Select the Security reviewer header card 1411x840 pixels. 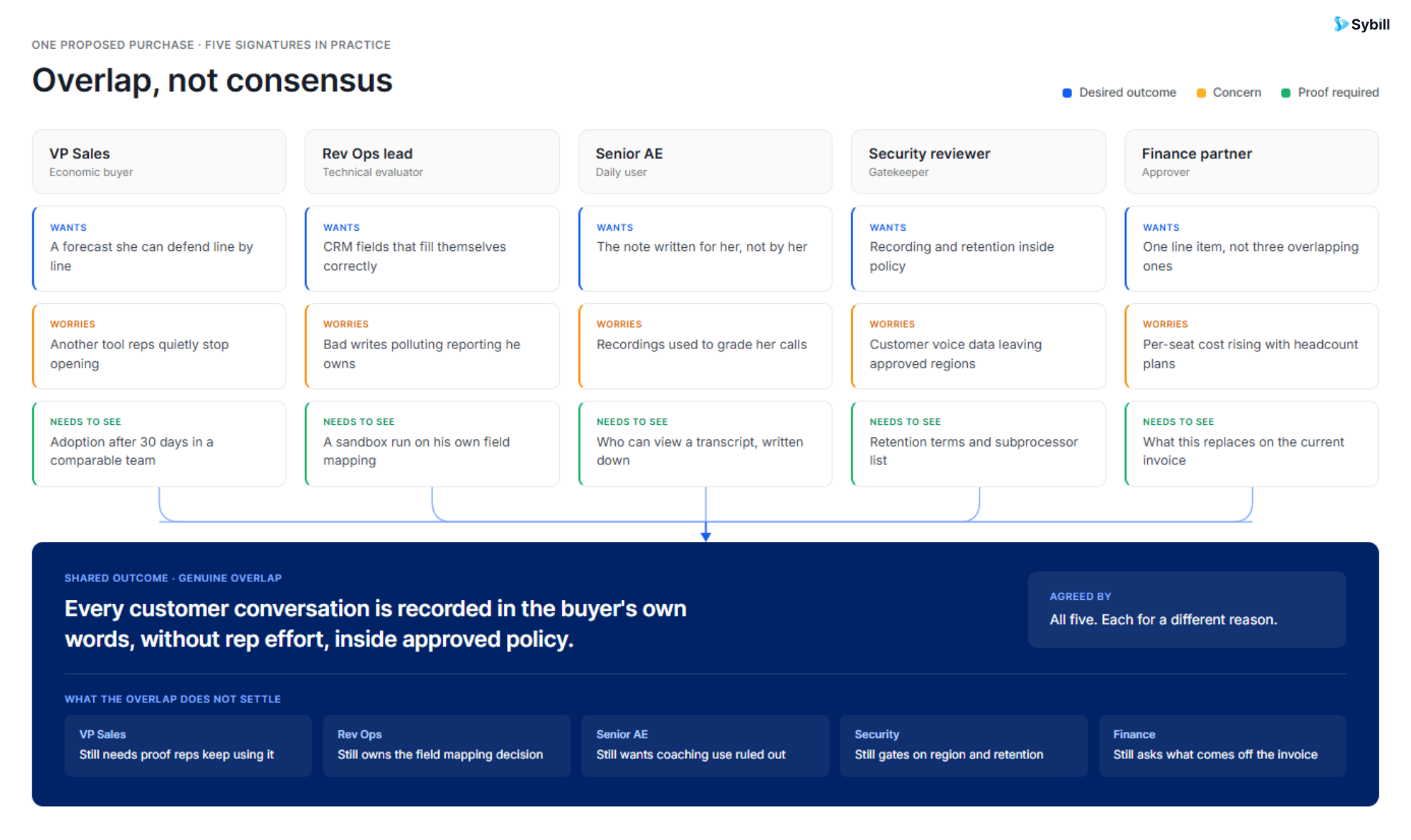click(979, 162)
